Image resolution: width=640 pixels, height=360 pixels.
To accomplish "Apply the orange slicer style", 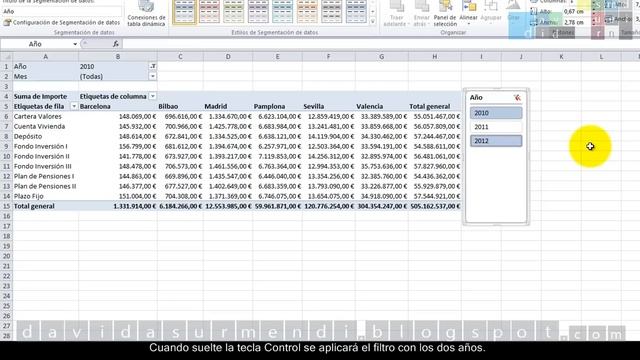I will pos(307,12).
